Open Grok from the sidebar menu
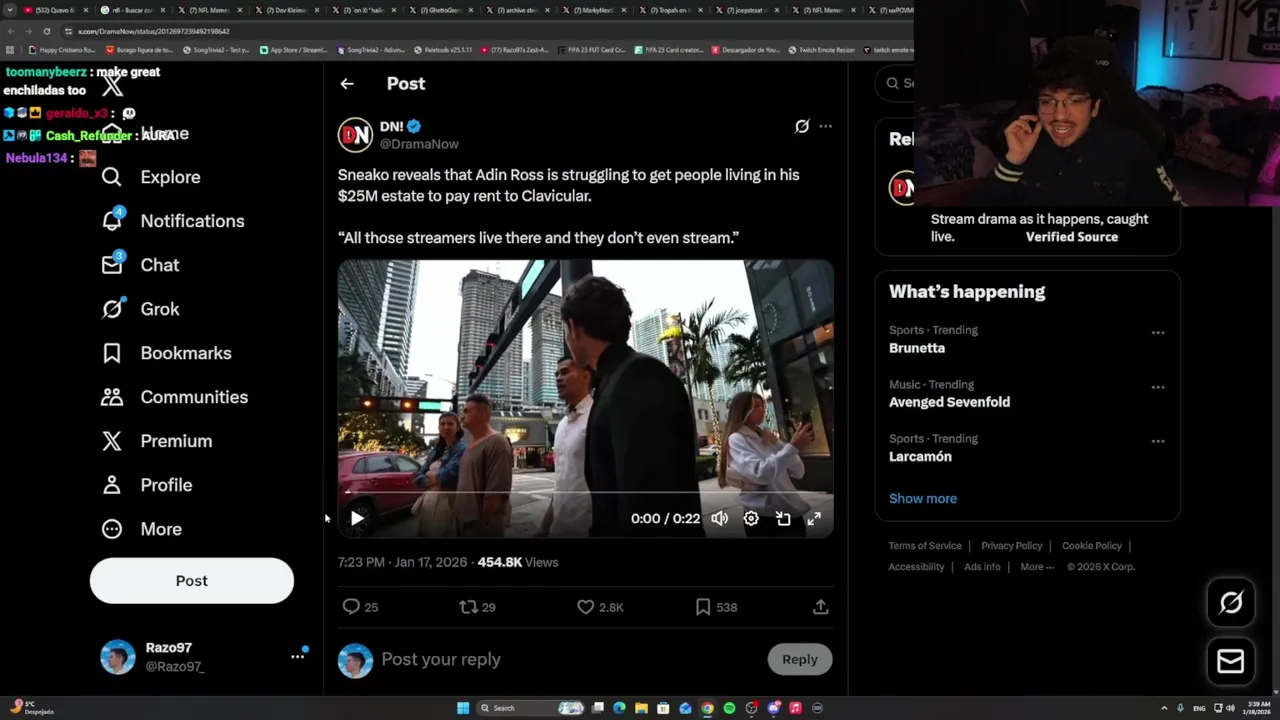Screen dimensions: 1280x720 pos(140,309)
